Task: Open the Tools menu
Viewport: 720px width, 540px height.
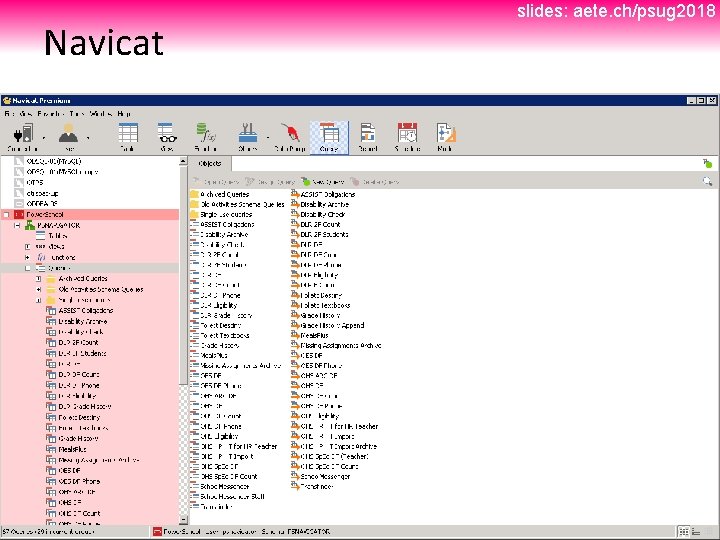Action: coord(77,113)
